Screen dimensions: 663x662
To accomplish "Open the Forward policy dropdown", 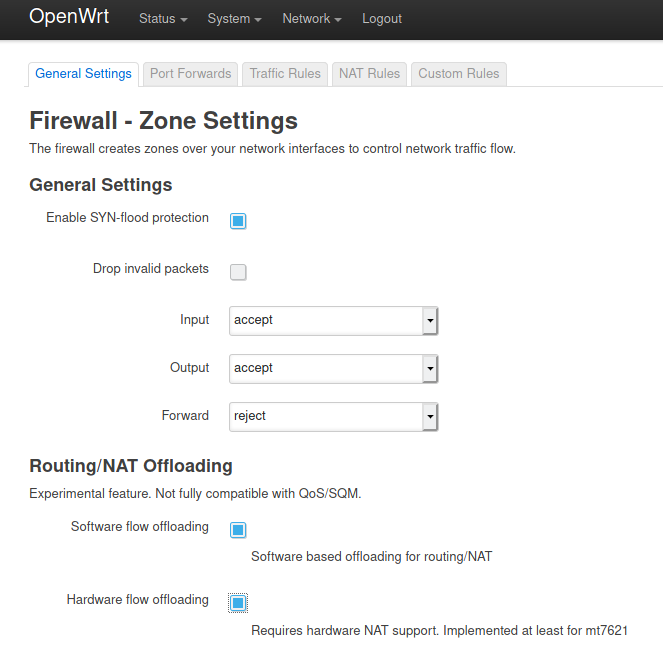I will coord(333,416).
